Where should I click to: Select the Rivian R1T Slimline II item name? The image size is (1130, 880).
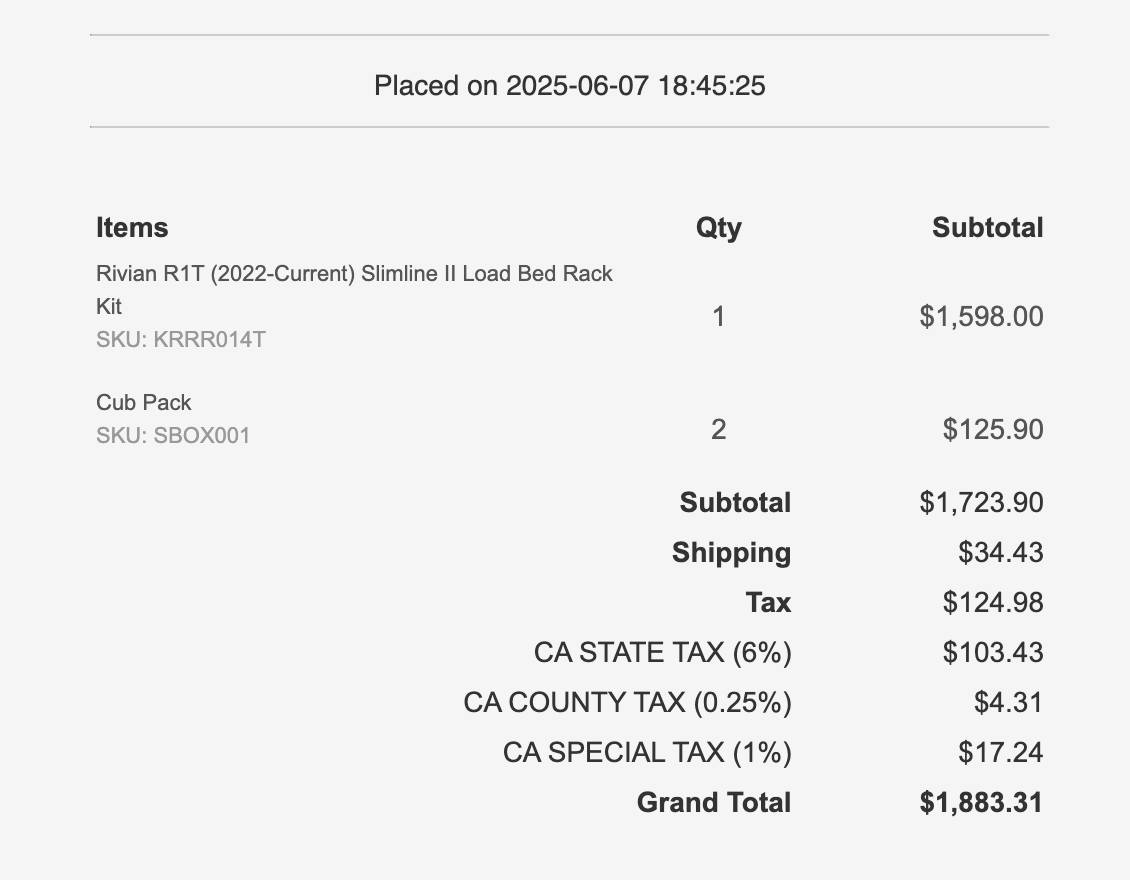(354, 290)
